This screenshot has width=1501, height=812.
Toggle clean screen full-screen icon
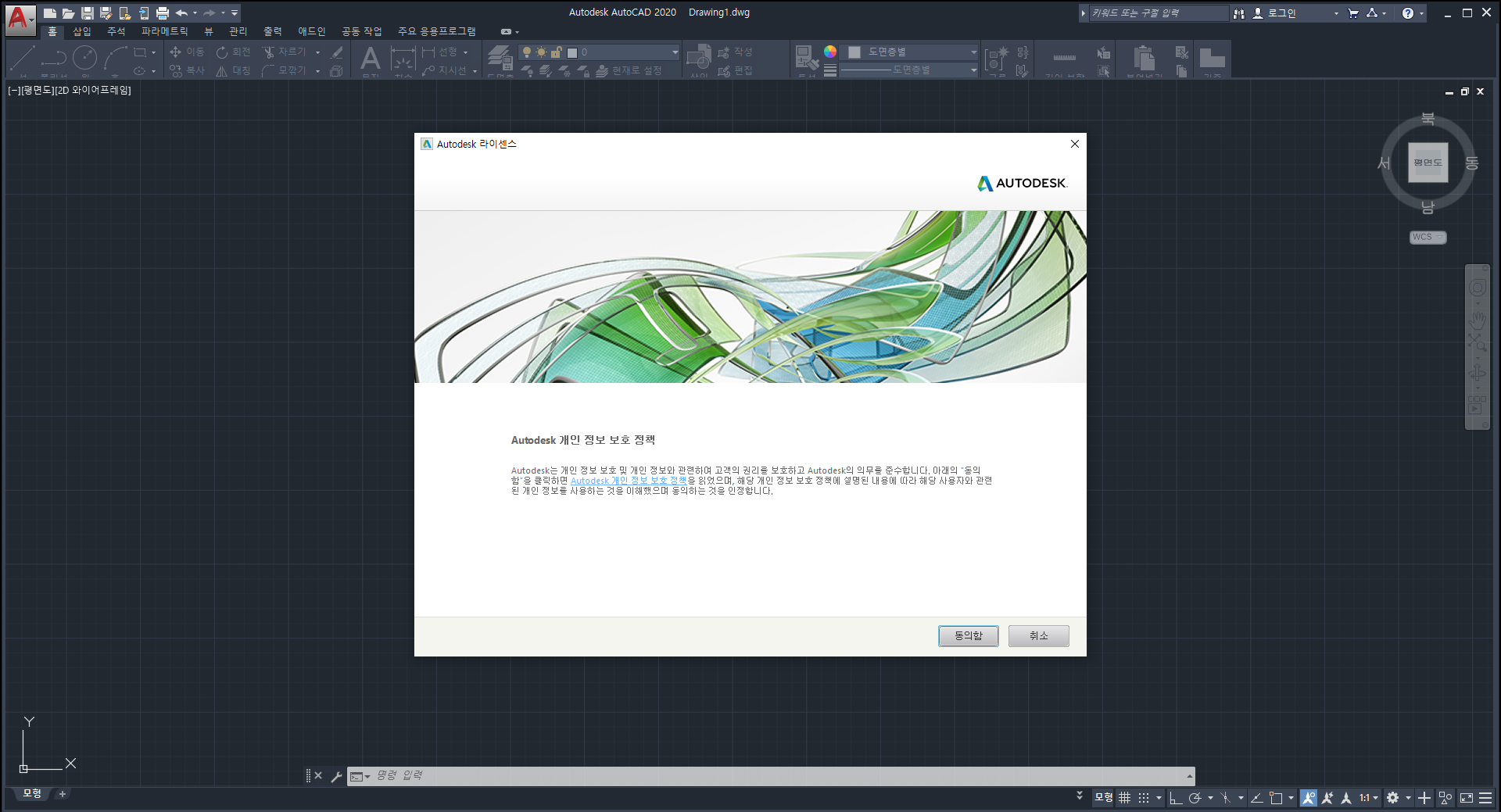tap(1467, 798)
